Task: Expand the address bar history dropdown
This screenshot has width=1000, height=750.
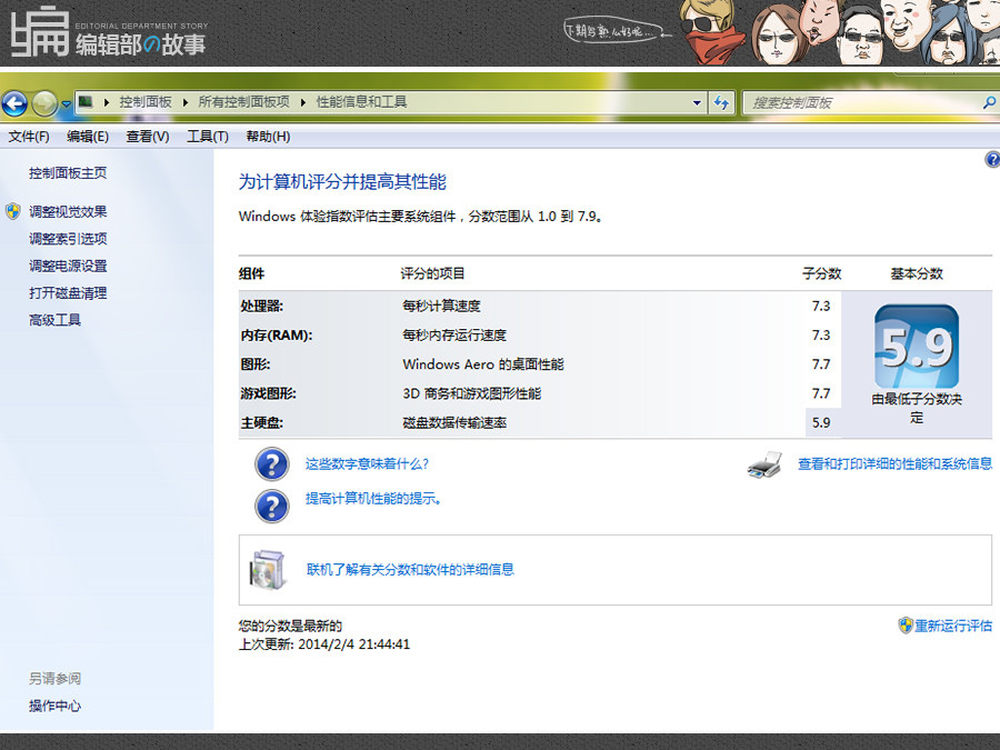Action: click(697, 102)
